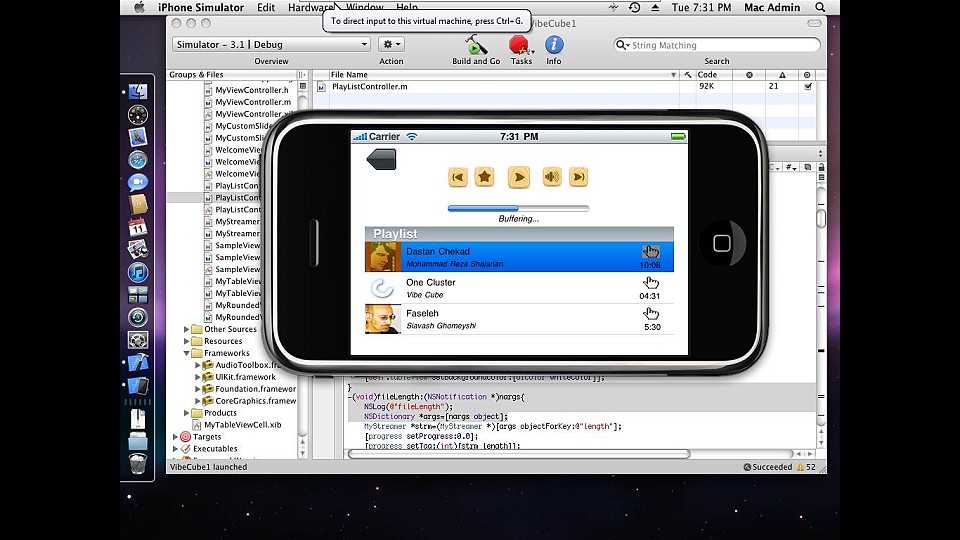Tap the hand icon on Dastan Chekad row
Viewport: 960px width, 540px height.
(x=650, y=251)
